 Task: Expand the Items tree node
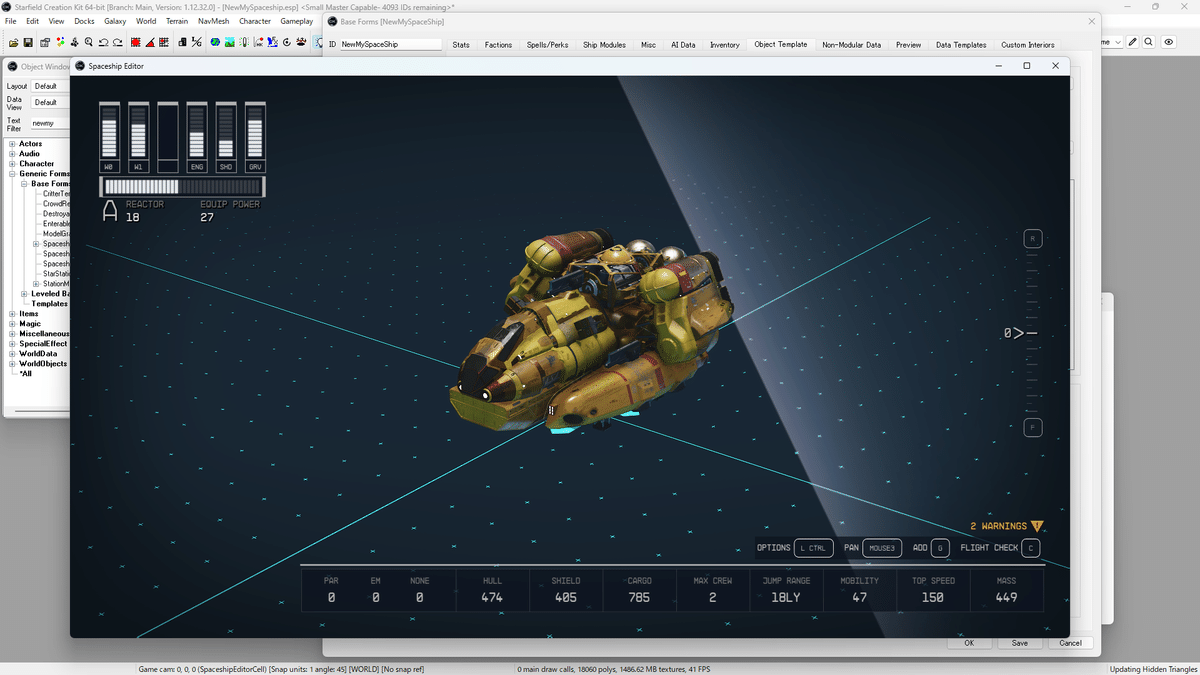pos(12,314)
